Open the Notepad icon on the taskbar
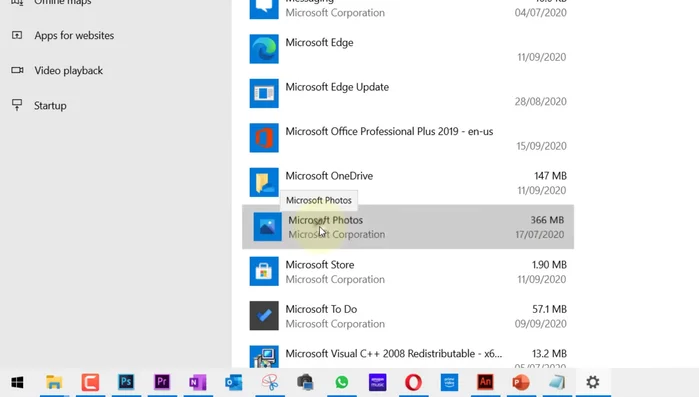Screen dimensions: 699x397 point(557,382)
